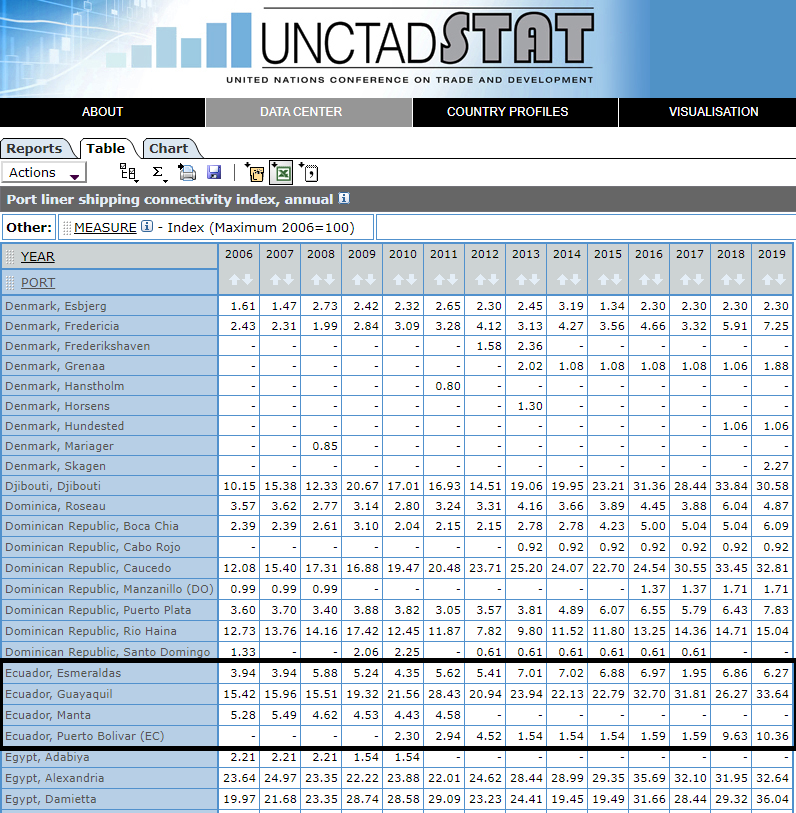Click the UNCTADSTAT logo
This screenshot has width=796, height=813.
pyautogui.click(x=427, y=46)
